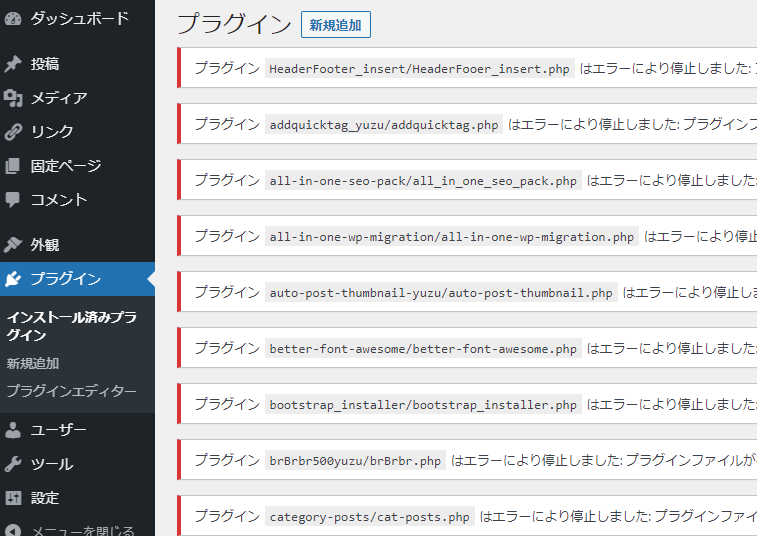This screenshot has height=536, width=757.
Task: Click the pushpin icon beside 投稿
Action: click(13, 64)
